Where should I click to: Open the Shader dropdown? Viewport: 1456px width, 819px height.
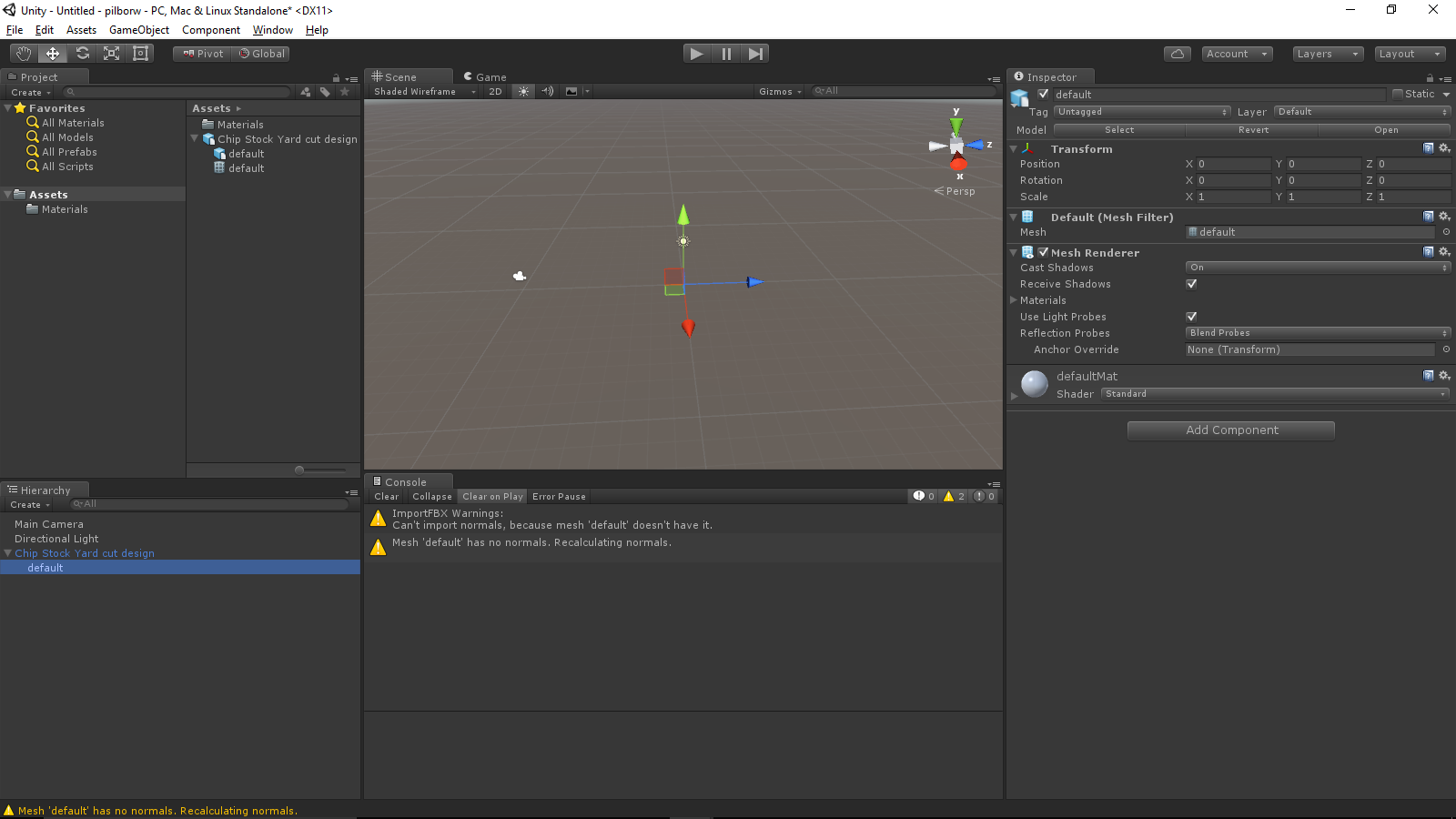[1276, 394]
